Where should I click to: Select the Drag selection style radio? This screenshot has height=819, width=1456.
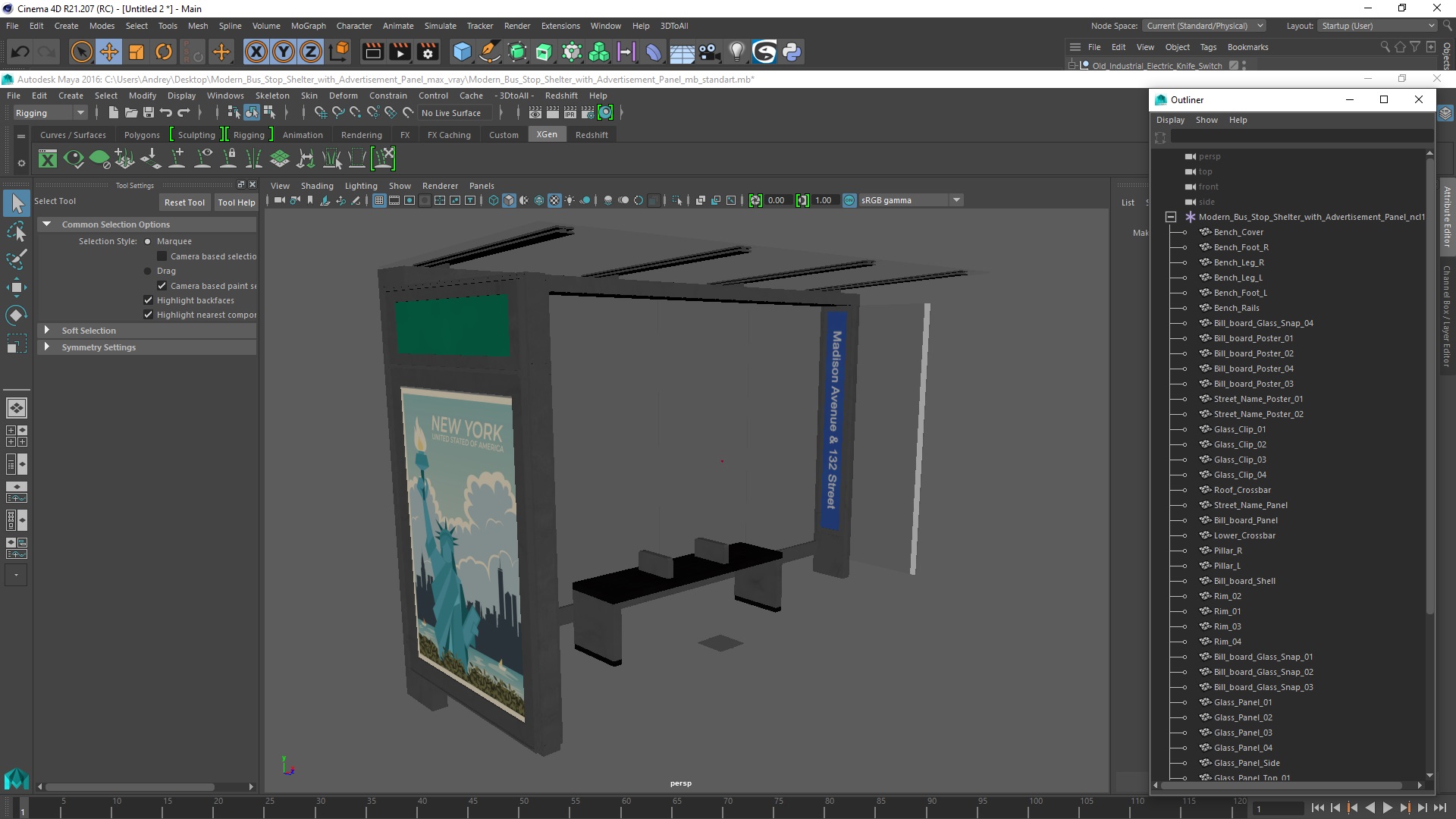(x=148, y=271)
